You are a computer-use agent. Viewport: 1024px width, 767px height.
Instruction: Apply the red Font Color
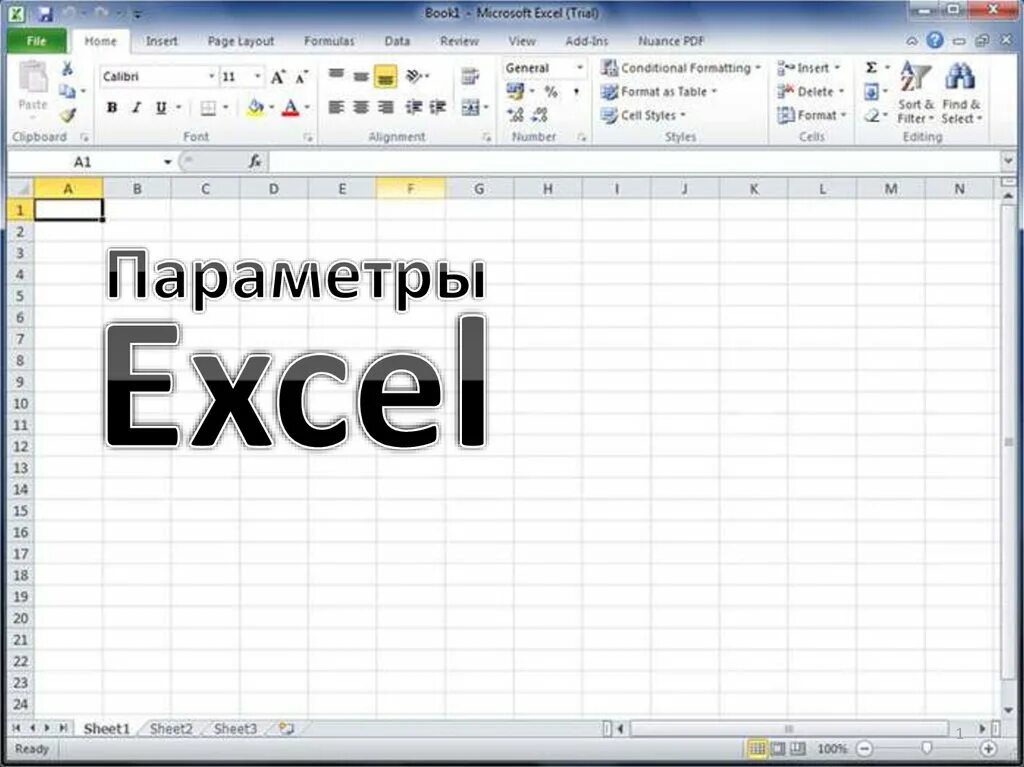point(291,107)
